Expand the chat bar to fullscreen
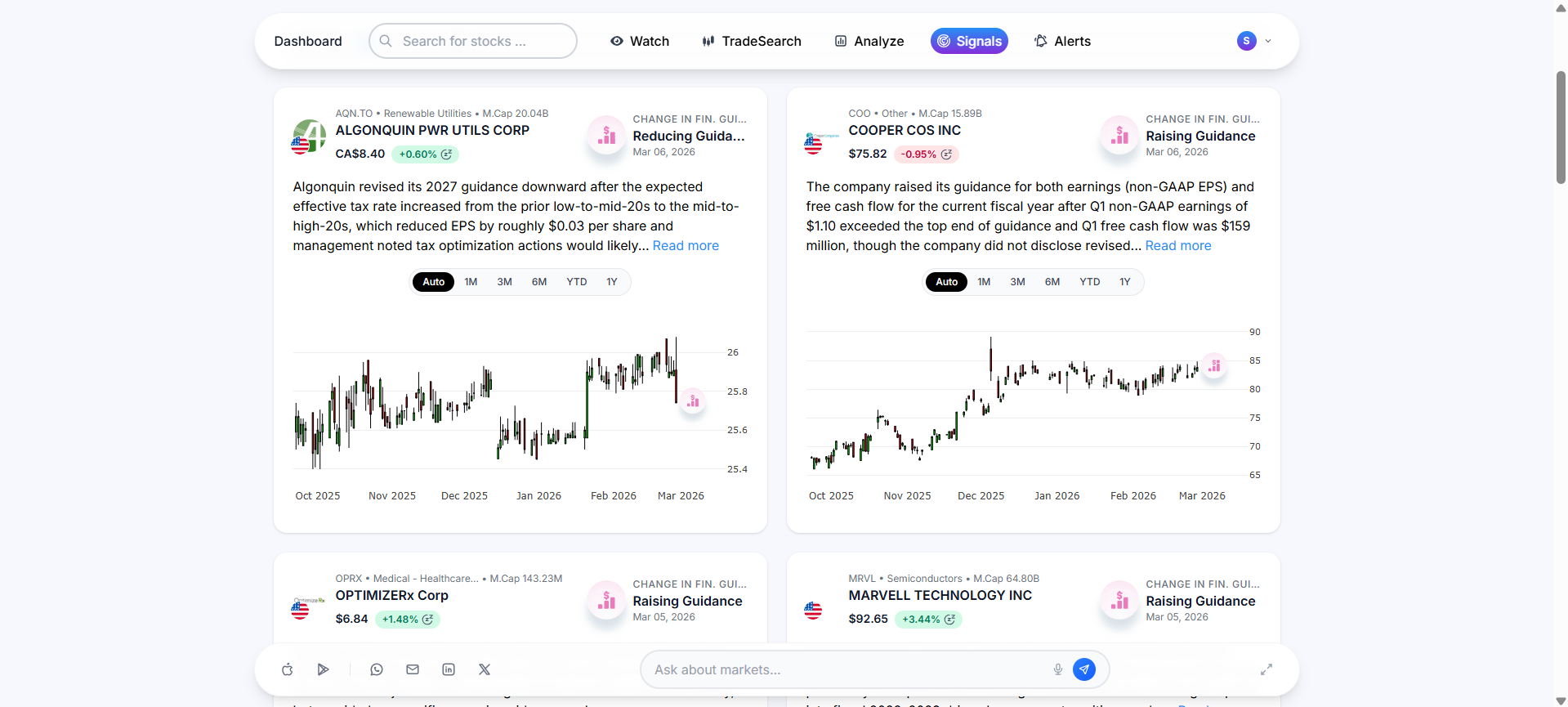The height and width of the screenshot is (707, 1568). click(1266, 669)
